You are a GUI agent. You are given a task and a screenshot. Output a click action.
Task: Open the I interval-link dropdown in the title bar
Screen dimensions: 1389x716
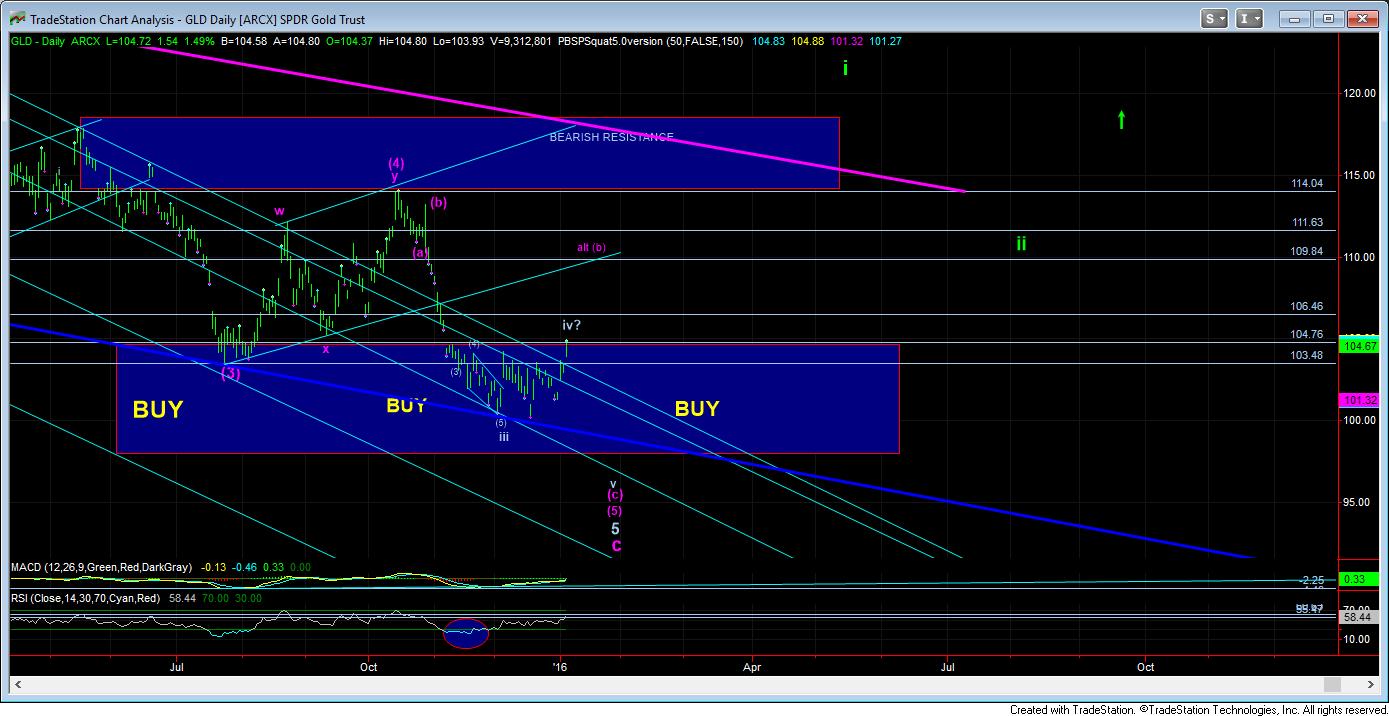click(1250, 18)
